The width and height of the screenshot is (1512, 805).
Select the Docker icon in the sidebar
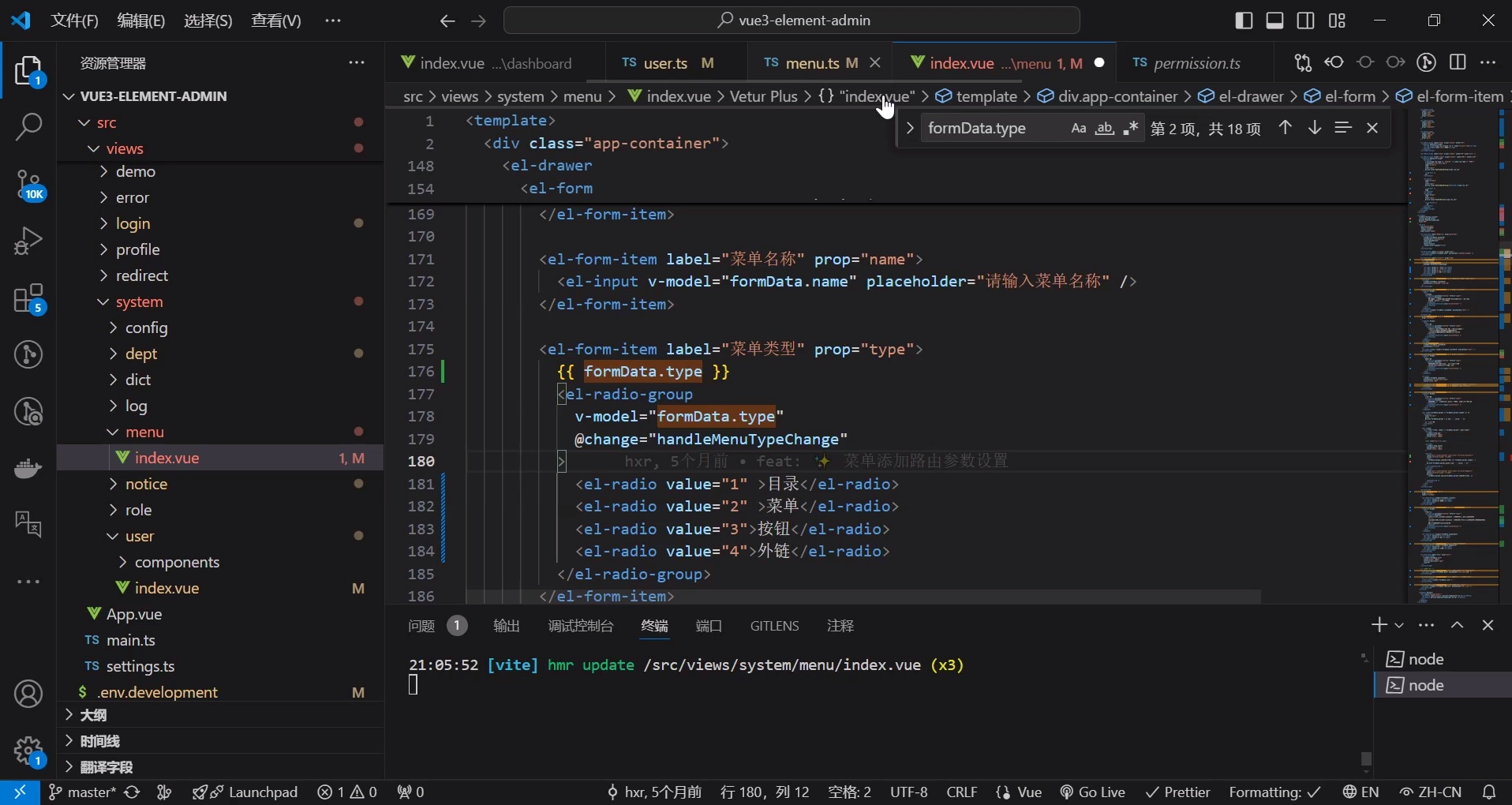(x=28, y=469)
